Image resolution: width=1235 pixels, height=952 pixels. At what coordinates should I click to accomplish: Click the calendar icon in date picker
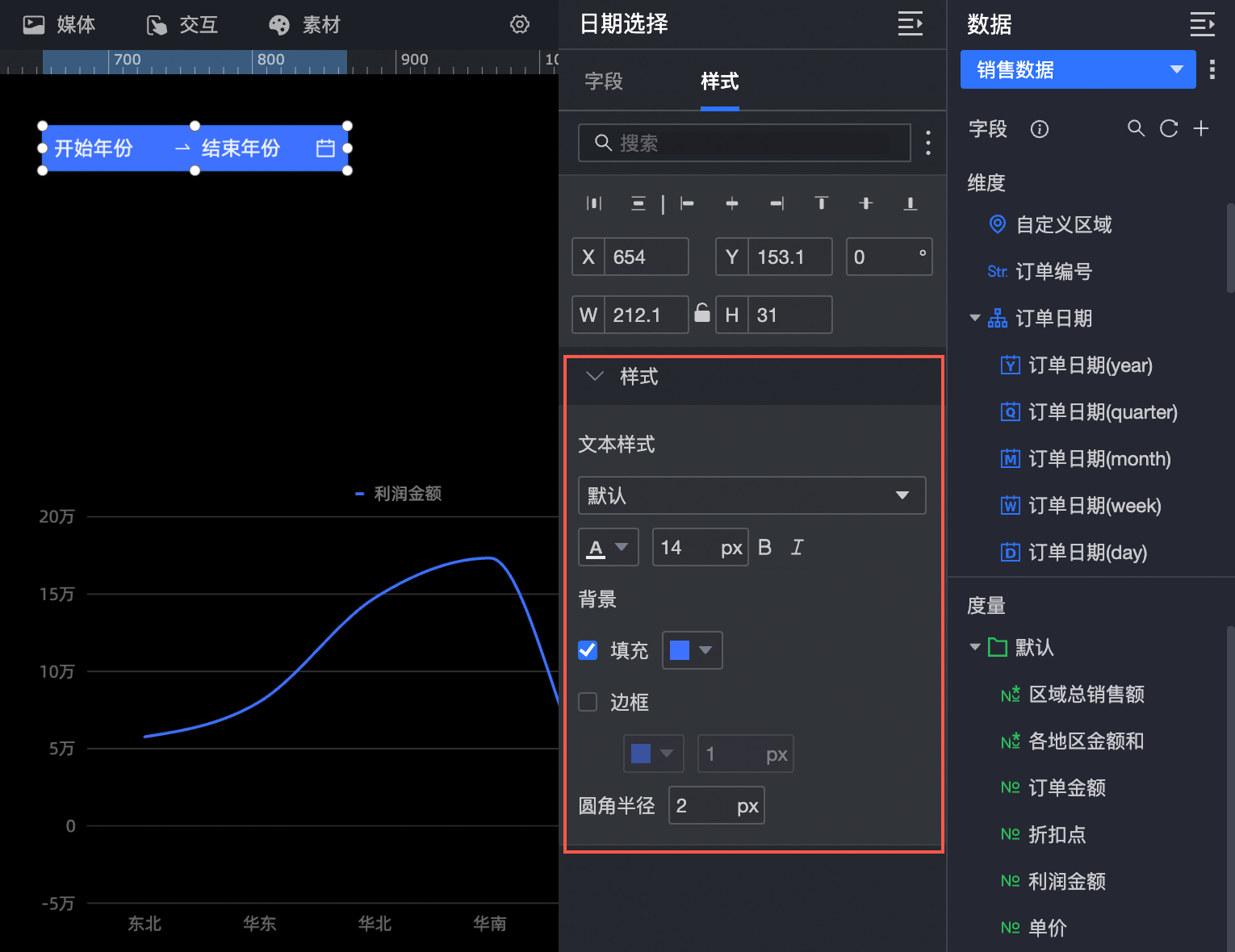tap(325, 148)
